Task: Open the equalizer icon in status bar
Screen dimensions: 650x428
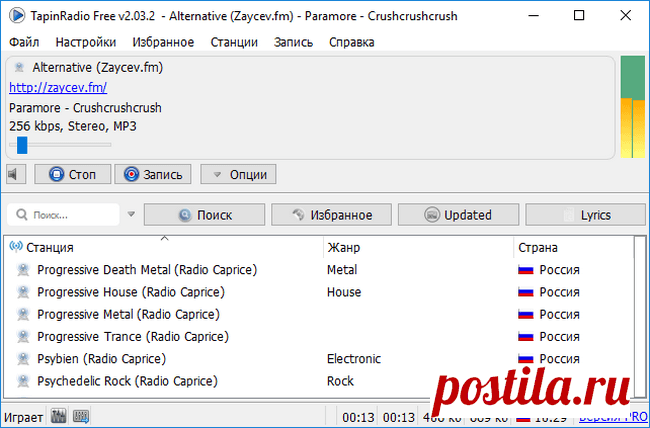Action: tap(58, 416)
